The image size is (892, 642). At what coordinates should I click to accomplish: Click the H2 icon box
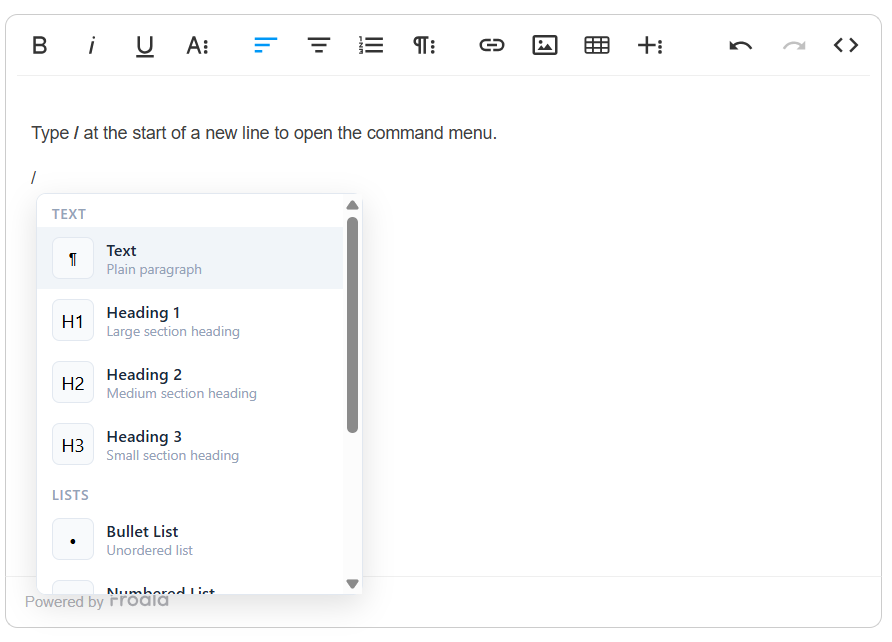tap(73, 382)
